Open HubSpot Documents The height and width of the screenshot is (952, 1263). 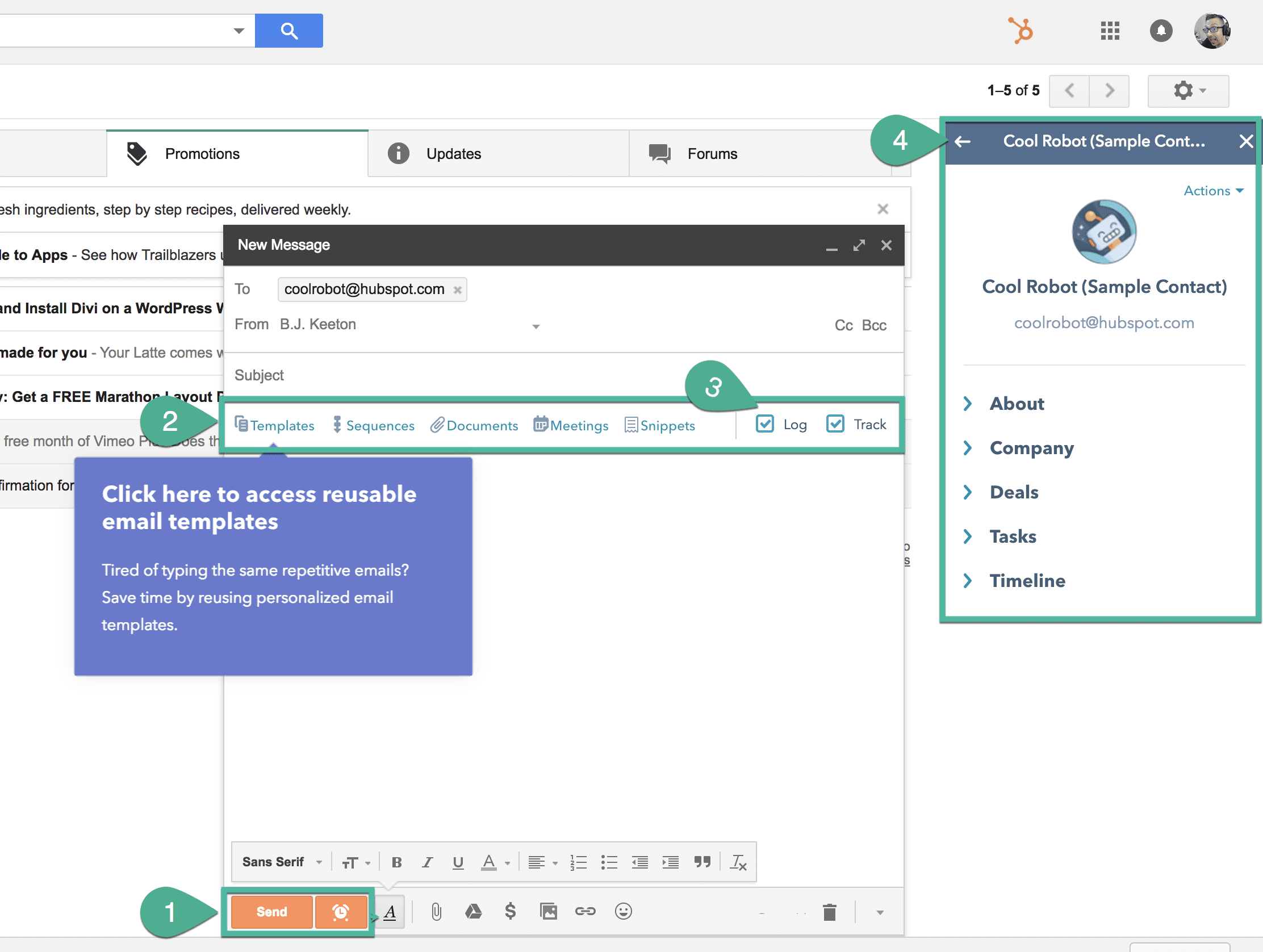pos(474,425)
